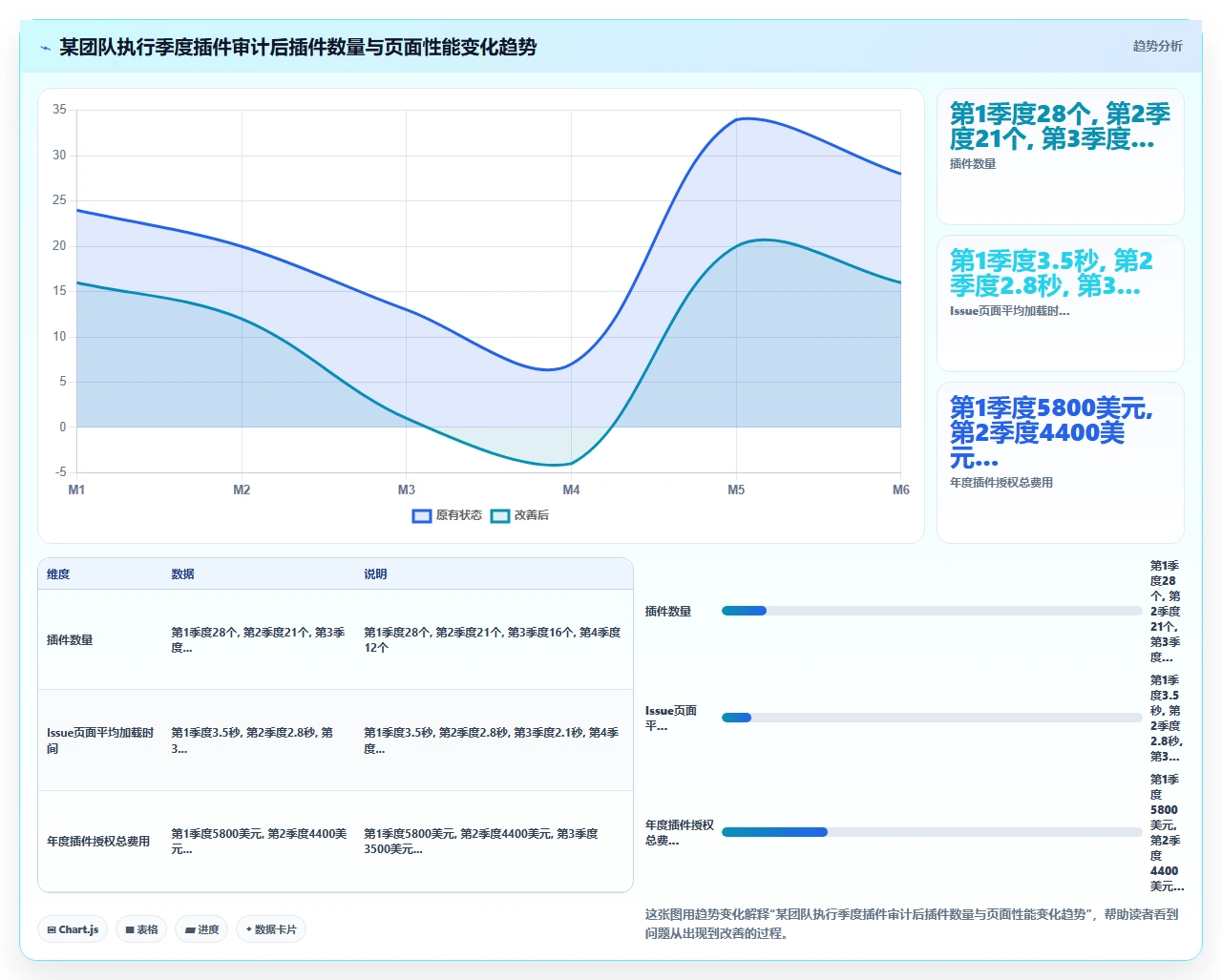1222x980 pixels.
Task: Click the M4 x-axis label
Action: [571, 490]
